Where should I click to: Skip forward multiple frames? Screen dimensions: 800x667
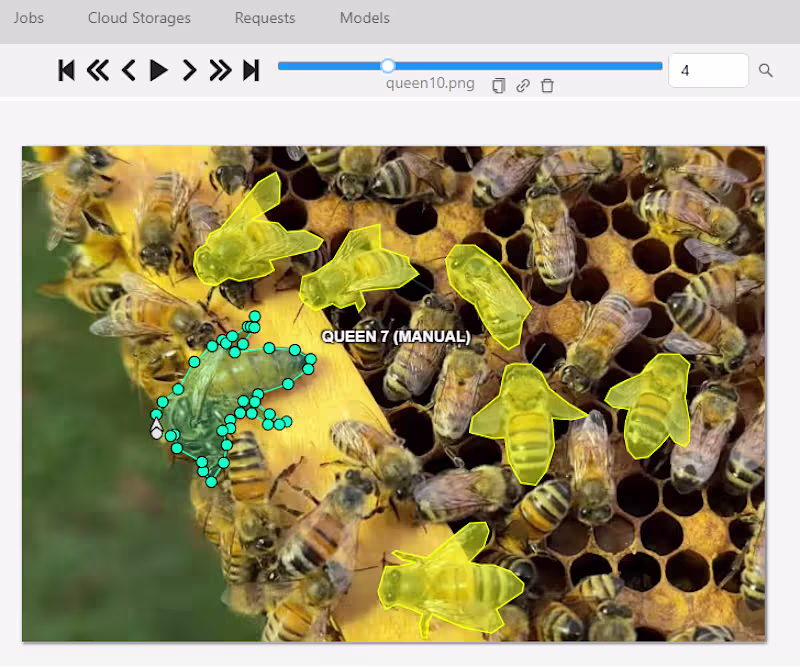click(219, 70)
